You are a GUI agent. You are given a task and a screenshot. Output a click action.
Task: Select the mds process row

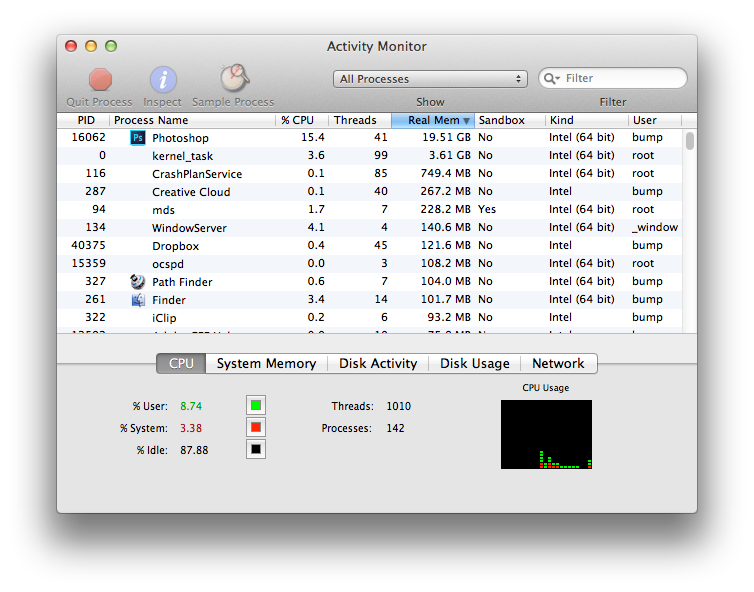coord(369,210)
